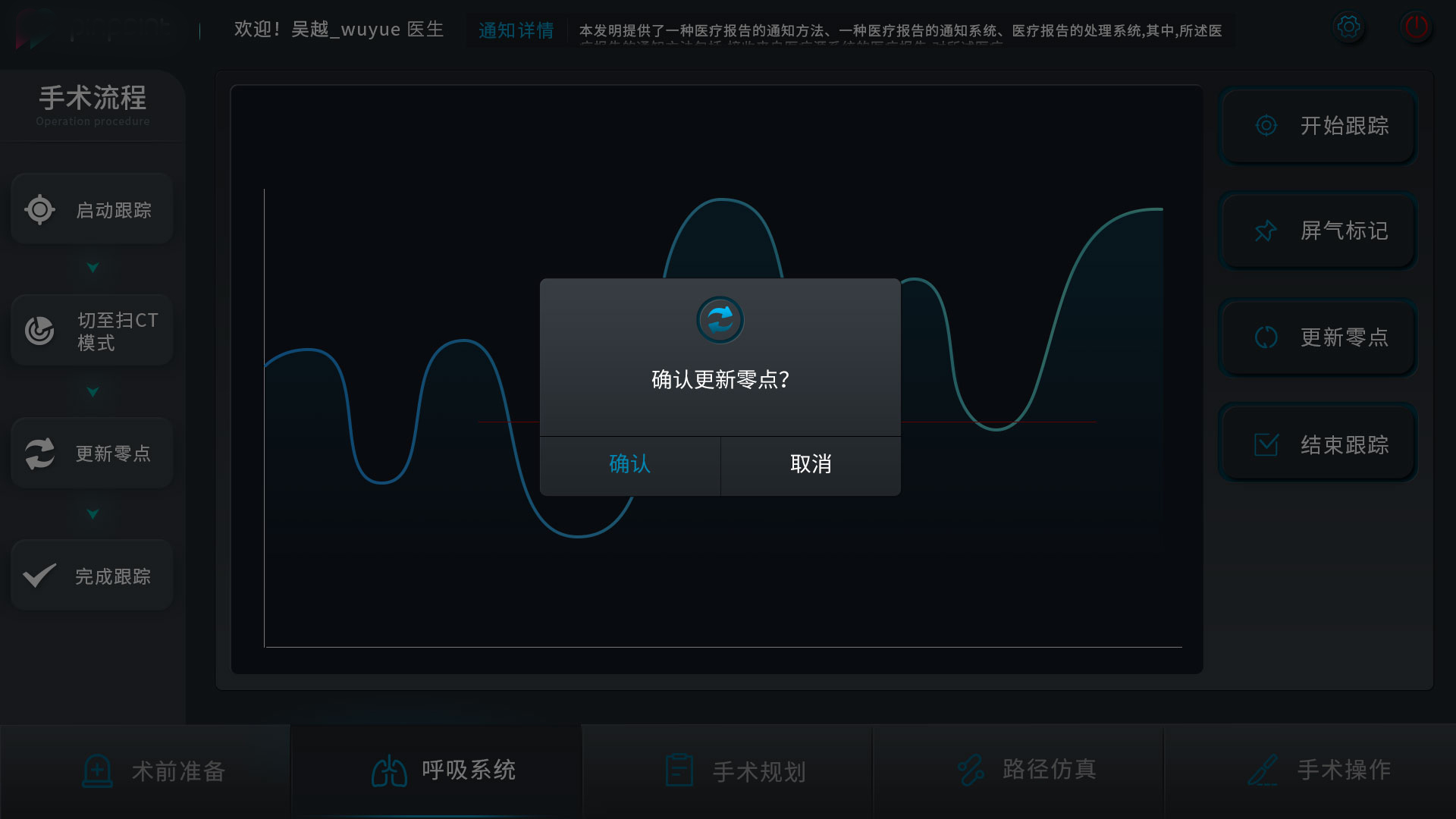Click the 切至扫CT模式 radar icon
The height and width of the screenshot is (819, 1456).
pos(39,331)
